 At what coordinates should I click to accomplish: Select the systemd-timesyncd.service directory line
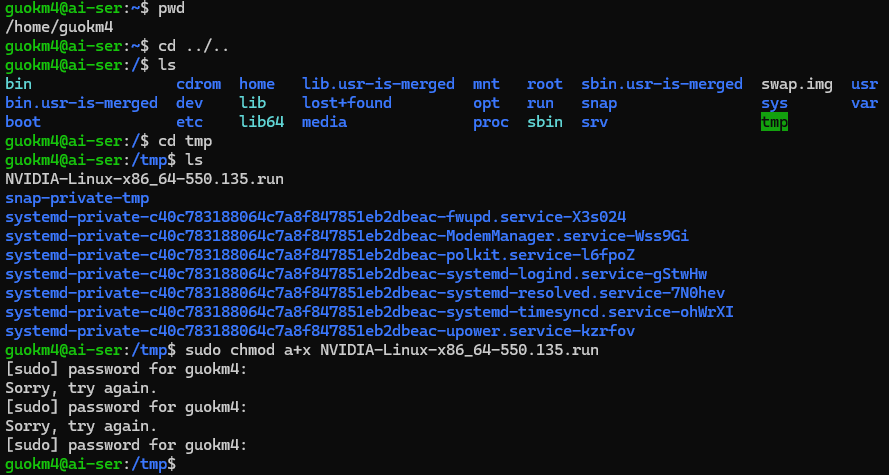coord(369,312)
